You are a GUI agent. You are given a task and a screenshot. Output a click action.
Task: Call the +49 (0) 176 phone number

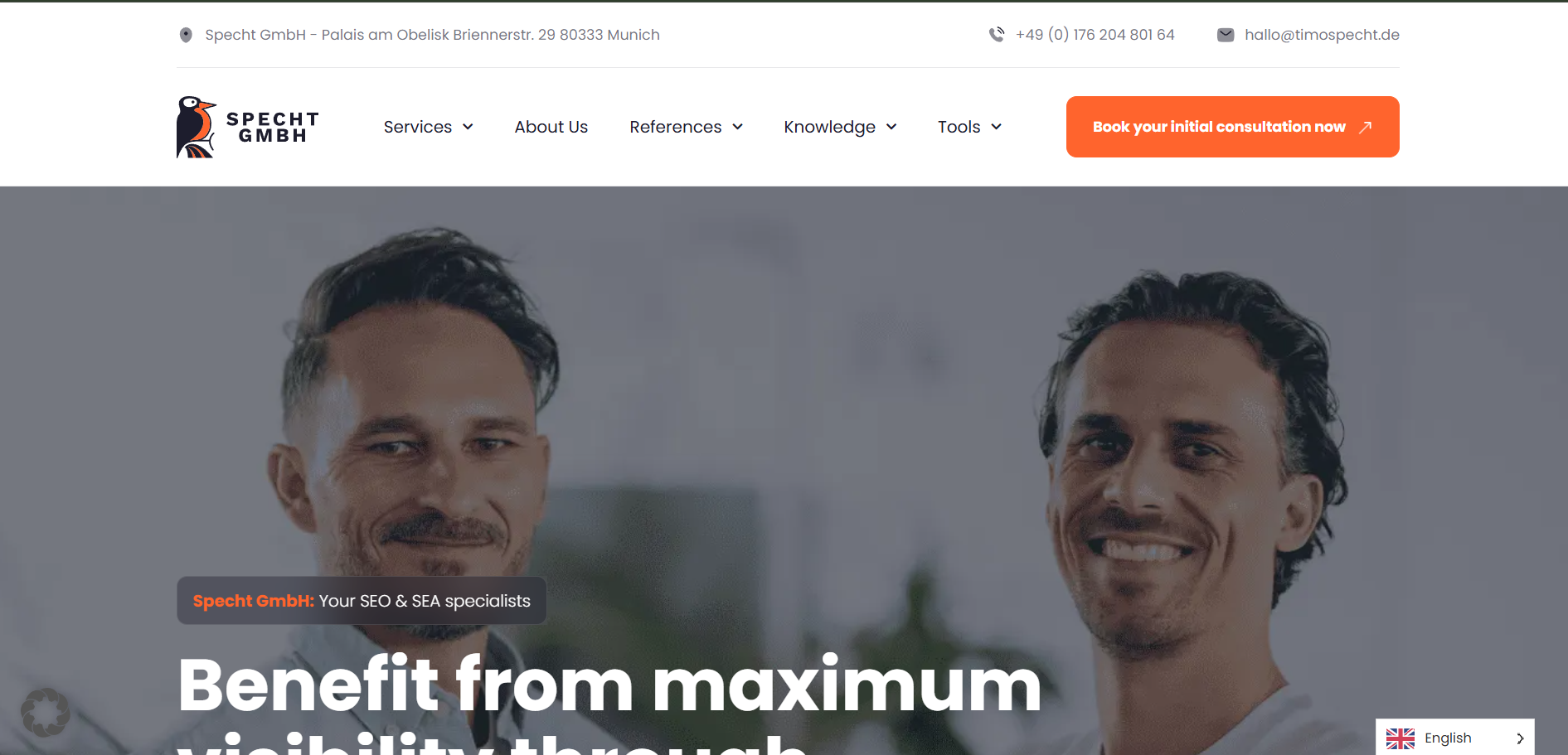[x=1095, y=35]
